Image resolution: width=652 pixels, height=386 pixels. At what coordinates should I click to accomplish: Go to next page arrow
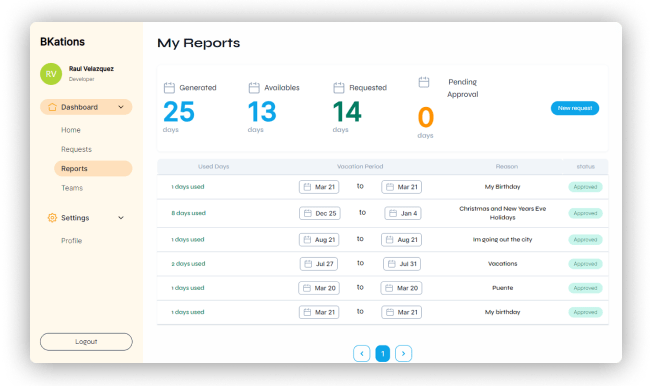[x=403, y=354]
